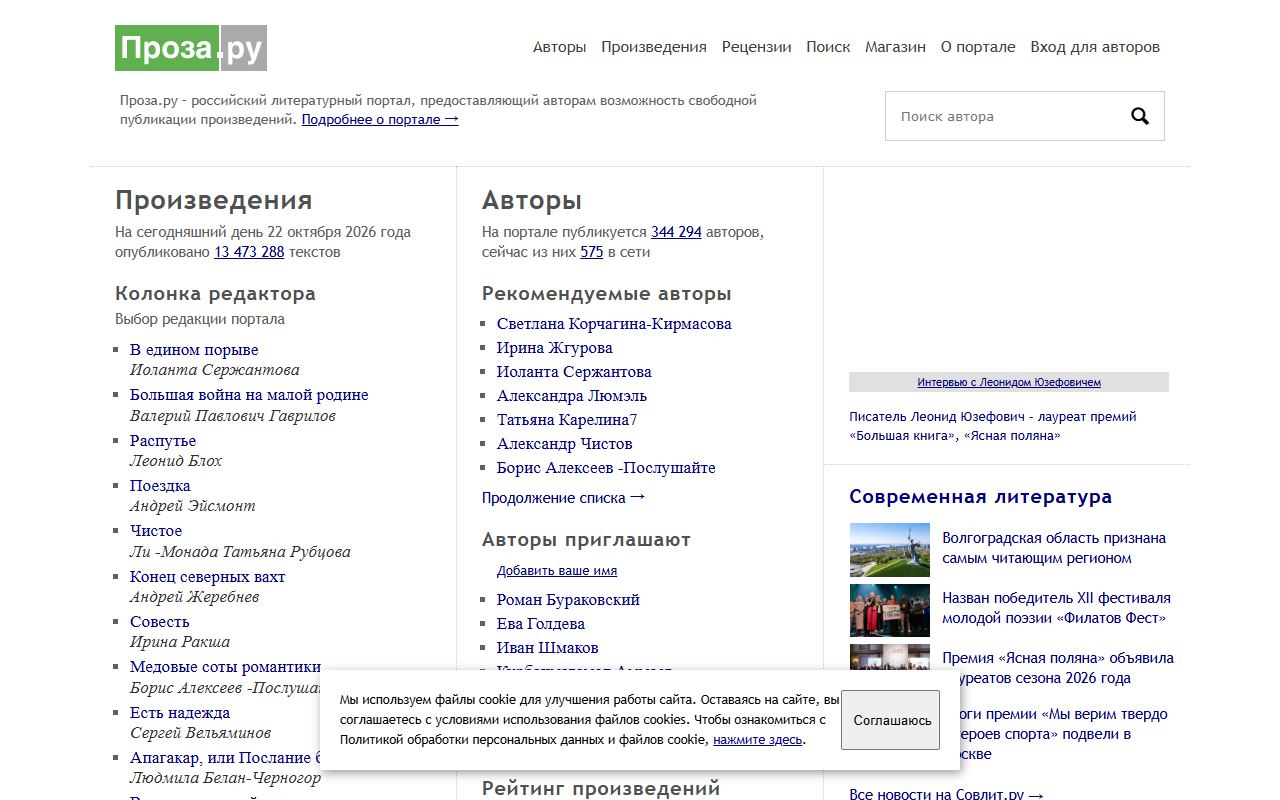
Task: Click the Проза.ру logo
Action: tap(191, 48)
